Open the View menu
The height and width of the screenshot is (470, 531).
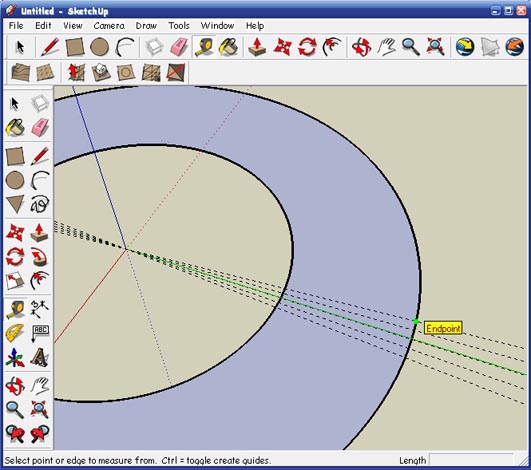tap(72, 26)
